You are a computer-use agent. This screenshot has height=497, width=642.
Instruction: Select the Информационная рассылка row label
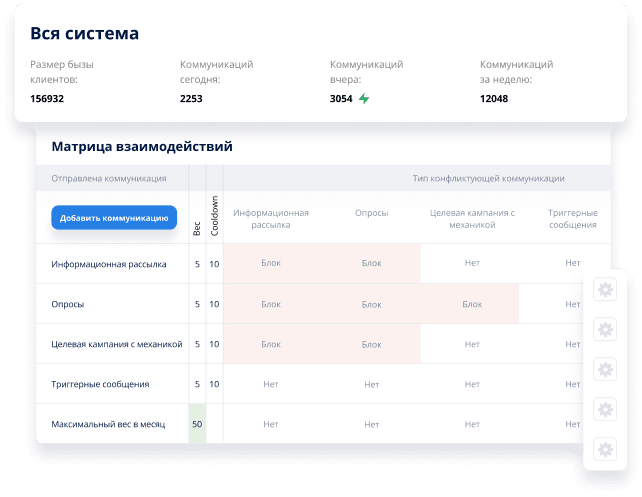point(109,264)
